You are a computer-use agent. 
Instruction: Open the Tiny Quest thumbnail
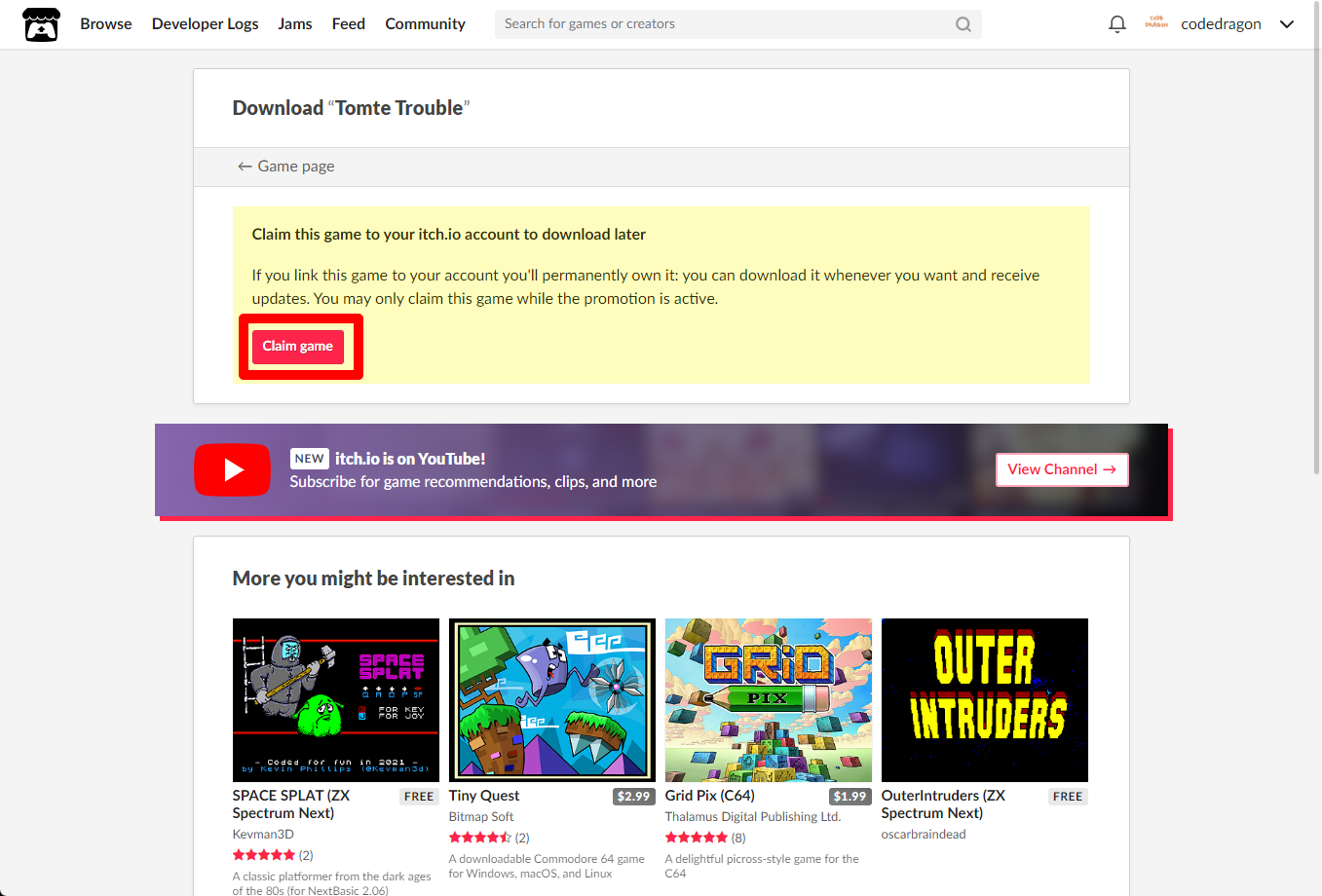552,700
